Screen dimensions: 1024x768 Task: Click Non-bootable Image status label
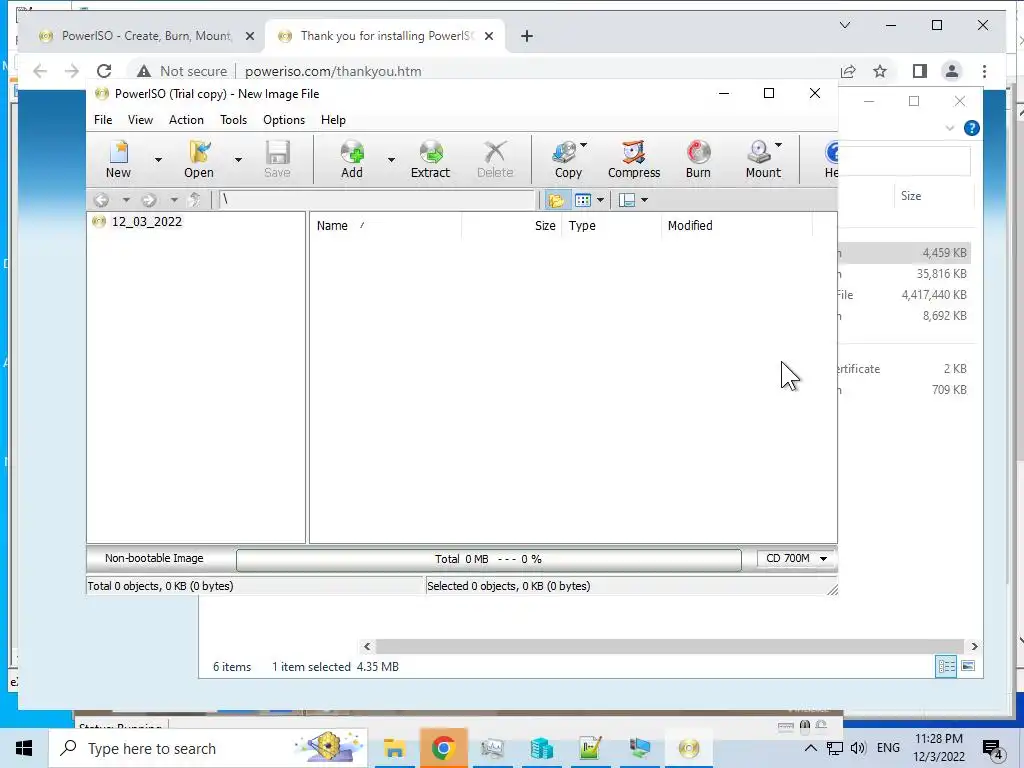(x=154, y=558)
